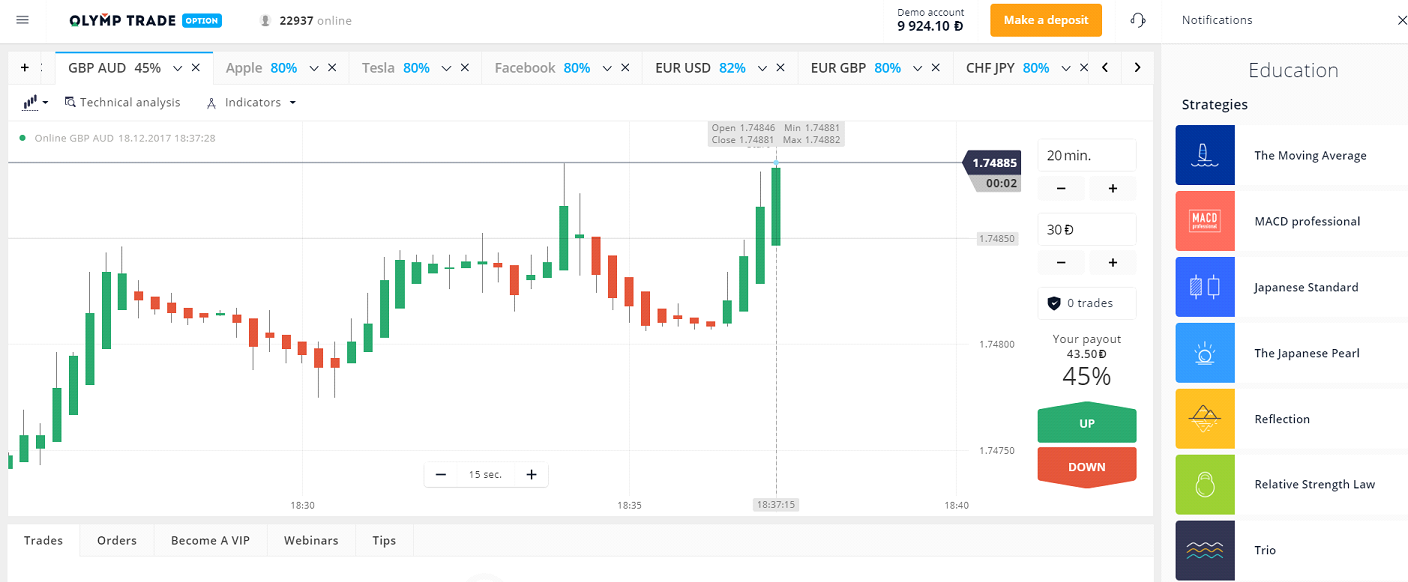Zoom in the chart timeframe
Viewport: 1408px width, 582px height.
click(531, 474)
